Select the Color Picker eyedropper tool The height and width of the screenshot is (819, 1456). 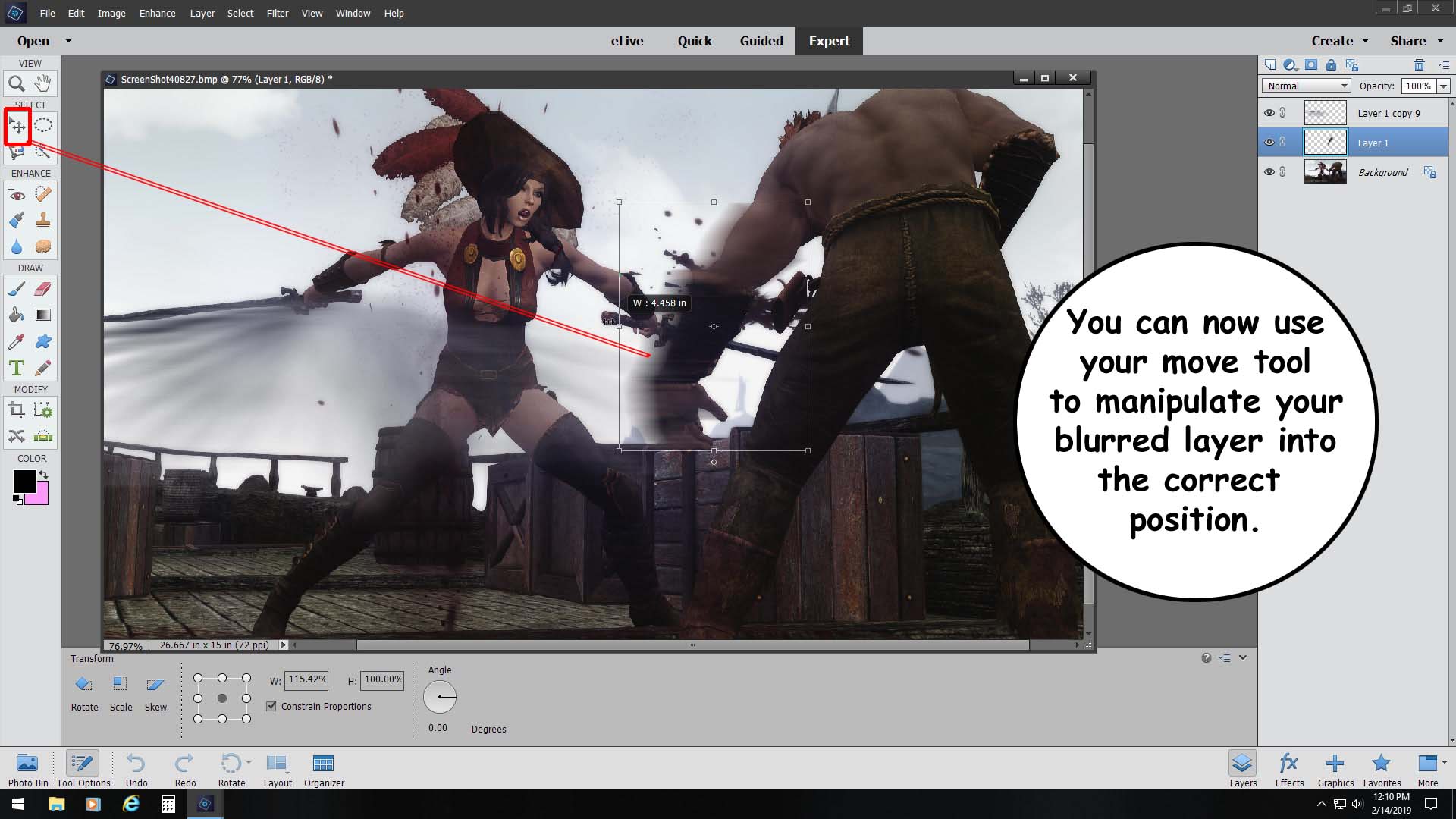tap(16, 341)
